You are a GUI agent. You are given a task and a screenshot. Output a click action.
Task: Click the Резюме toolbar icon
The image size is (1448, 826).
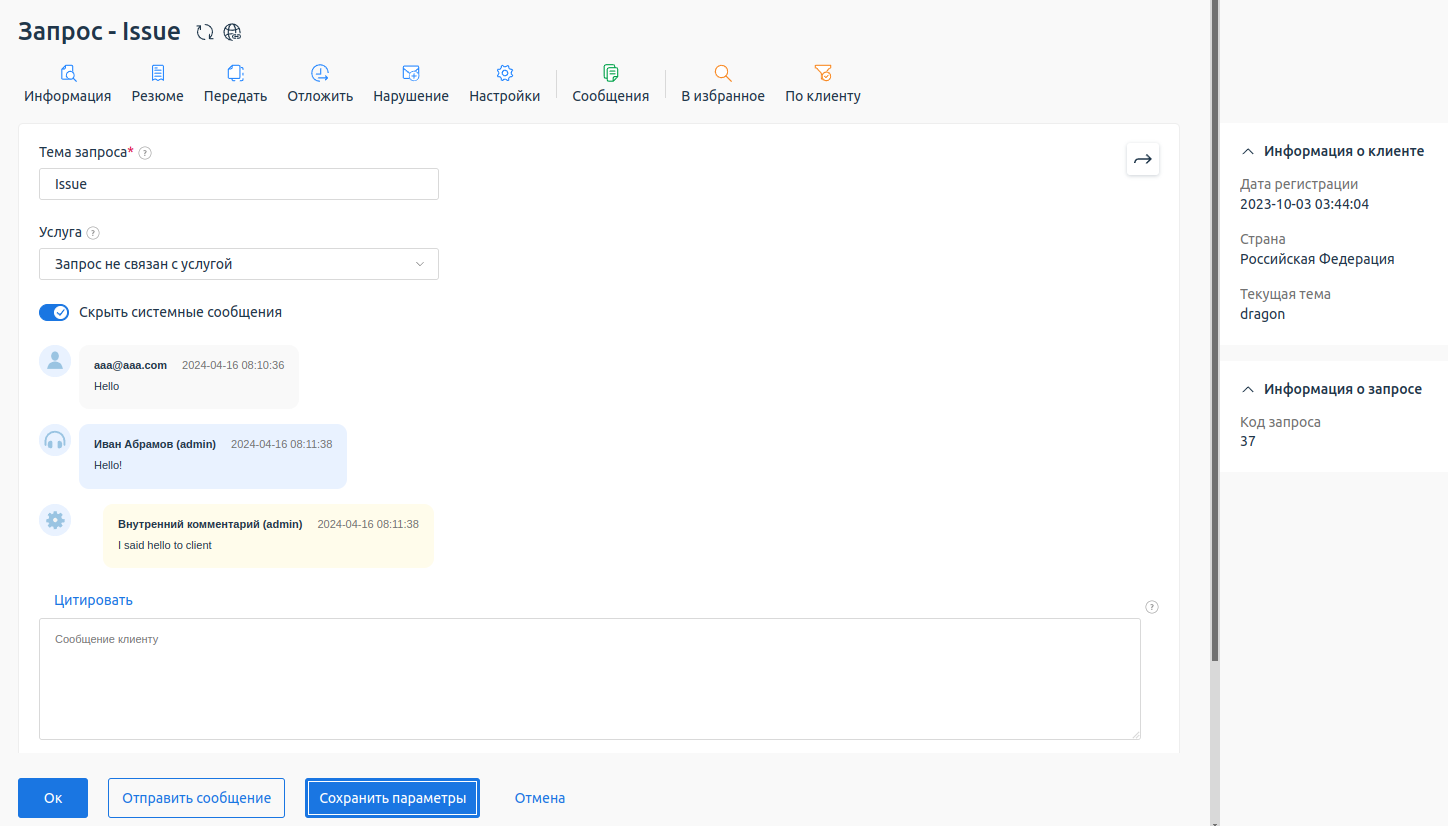point(158,74)
